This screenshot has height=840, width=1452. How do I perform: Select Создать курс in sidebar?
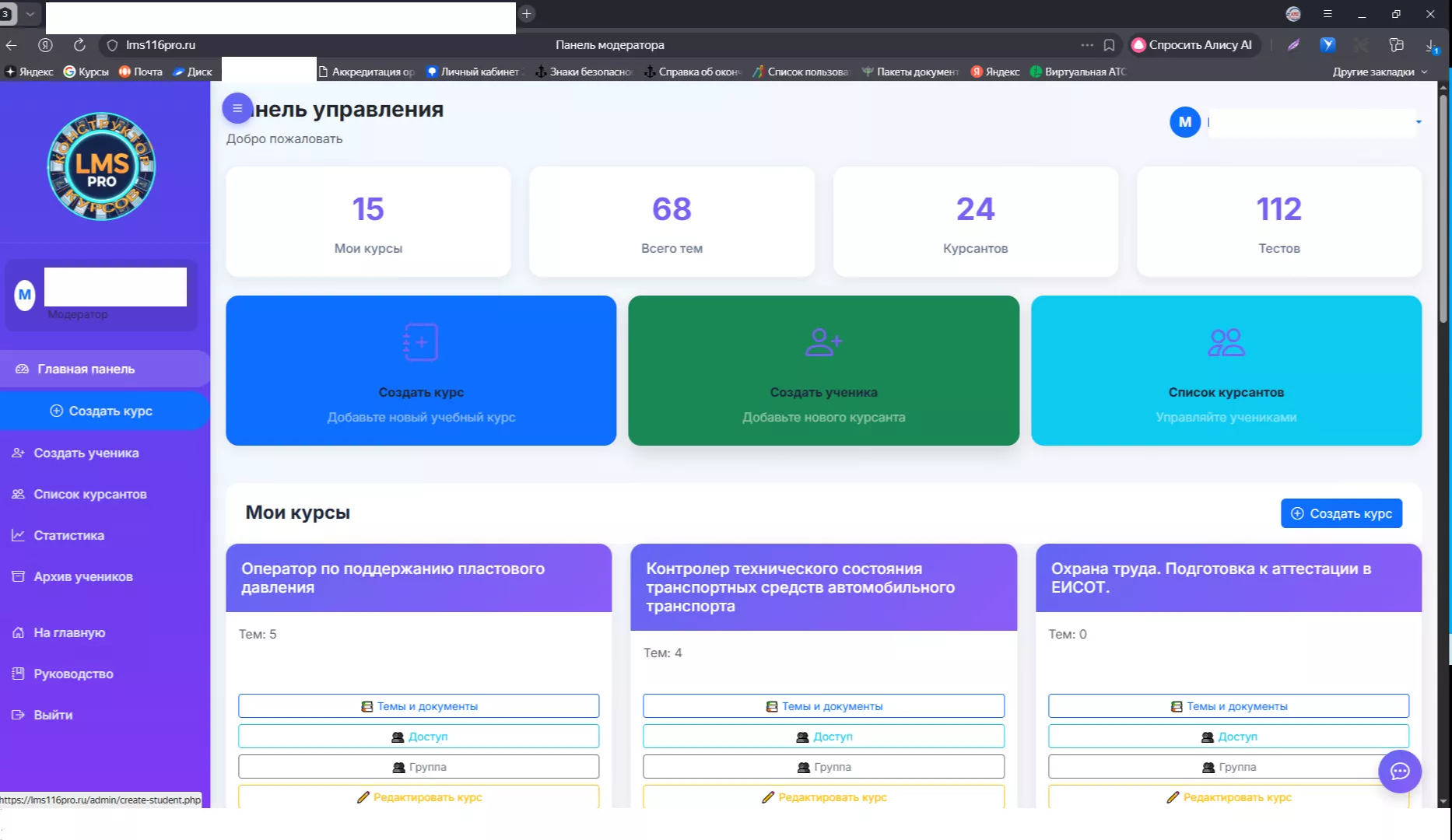[104, 411]
